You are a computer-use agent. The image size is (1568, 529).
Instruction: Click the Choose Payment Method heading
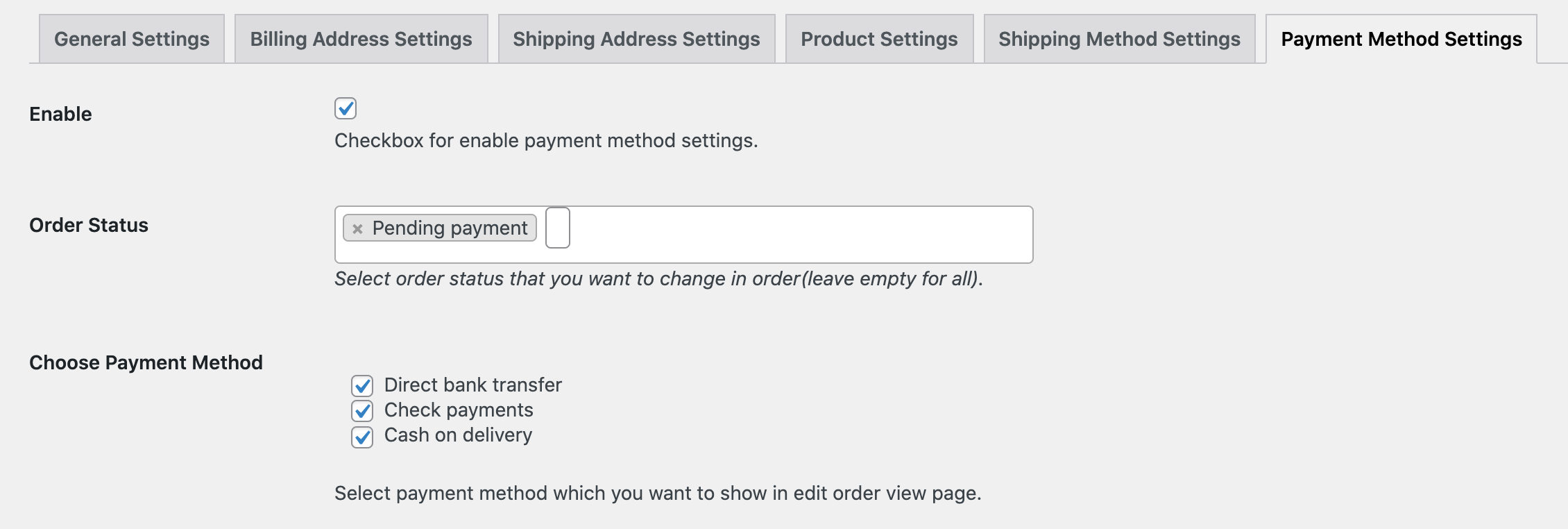click(146, 362)
